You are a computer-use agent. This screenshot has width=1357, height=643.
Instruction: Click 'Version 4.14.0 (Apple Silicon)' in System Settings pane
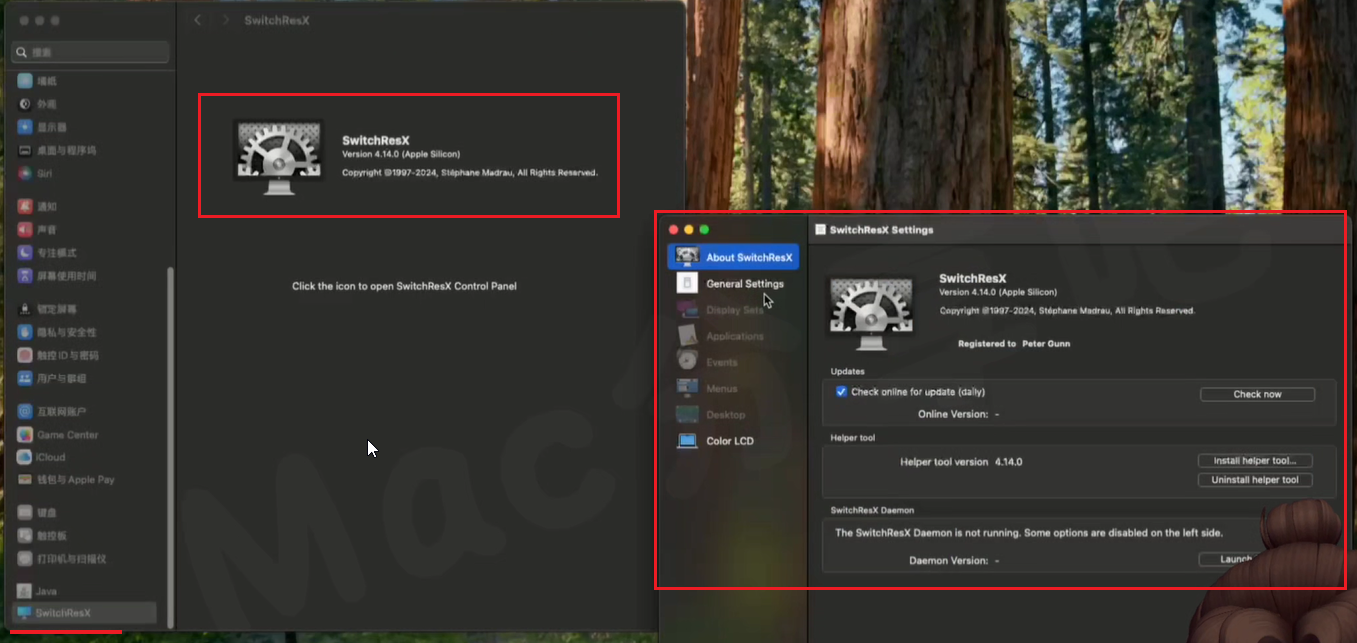[x=400, y=155]
